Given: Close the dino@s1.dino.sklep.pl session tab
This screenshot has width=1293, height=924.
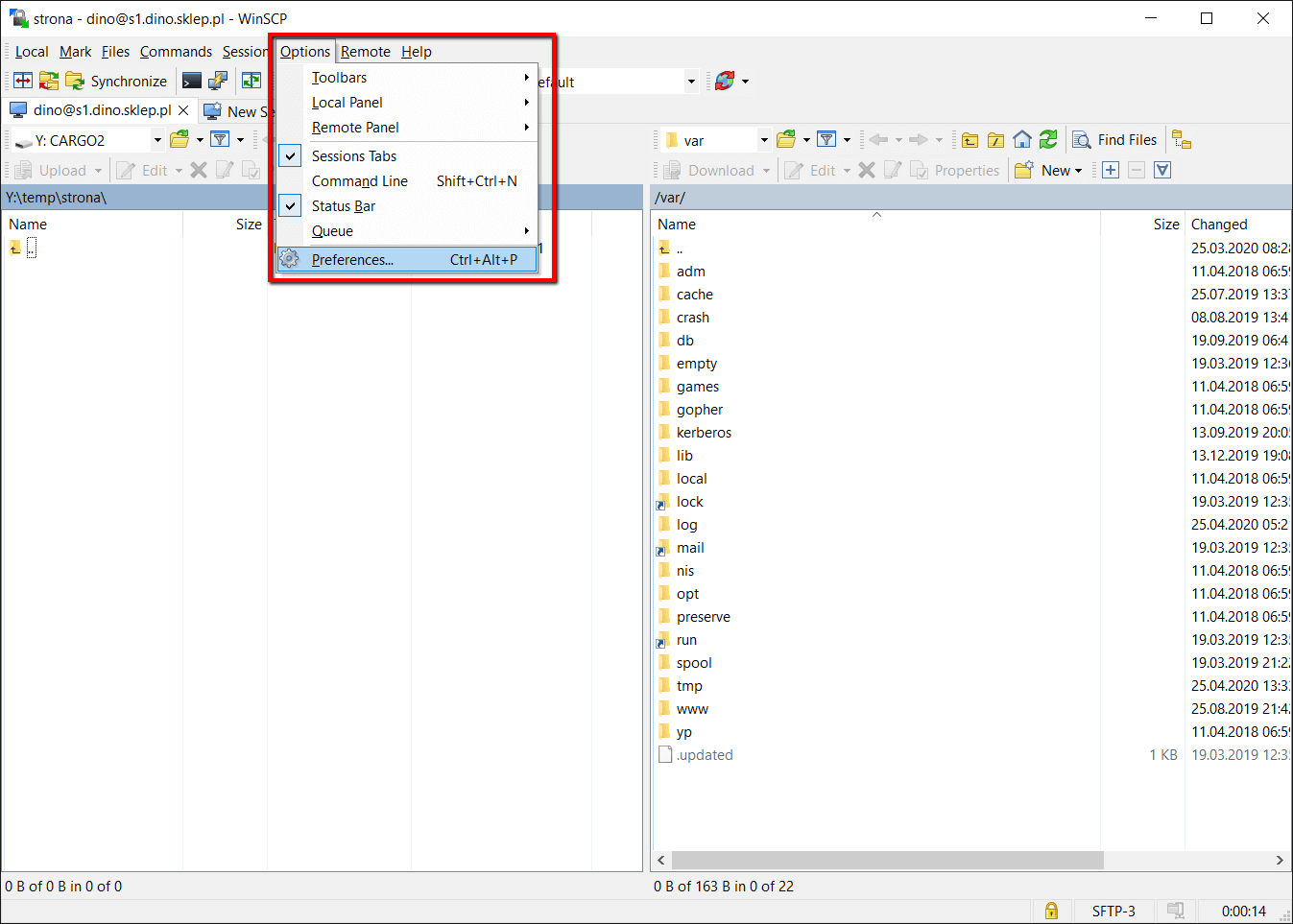Looking at the screenshot, I should (x=183, y=110).
